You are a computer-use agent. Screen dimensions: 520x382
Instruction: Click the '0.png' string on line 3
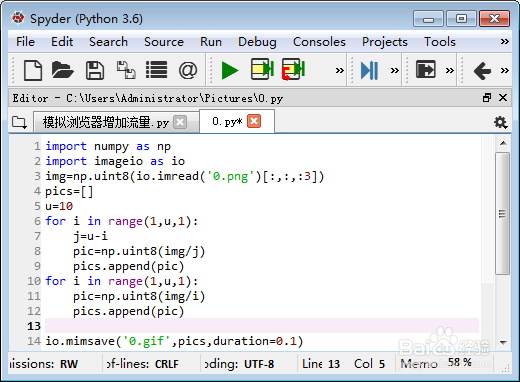pyautogui.click(x=230, y=176)
